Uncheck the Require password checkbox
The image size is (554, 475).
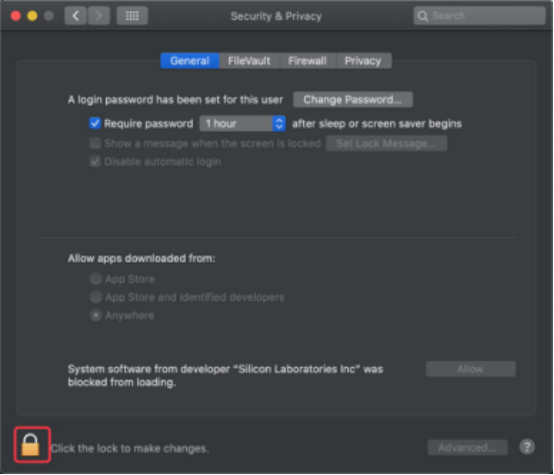[95, 123]
